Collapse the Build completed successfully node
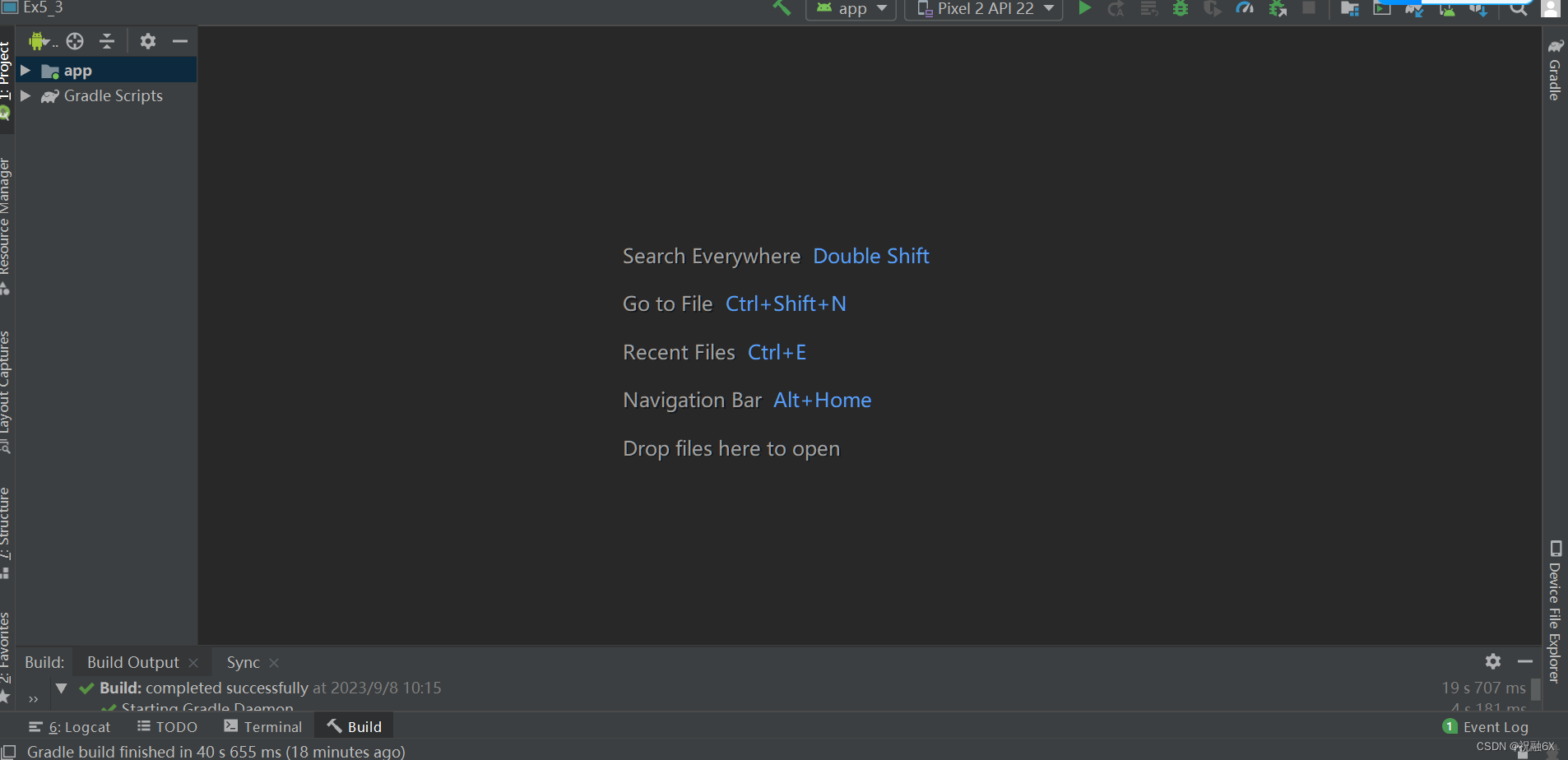The image size is (1568, 760). [x=61, y=688]
